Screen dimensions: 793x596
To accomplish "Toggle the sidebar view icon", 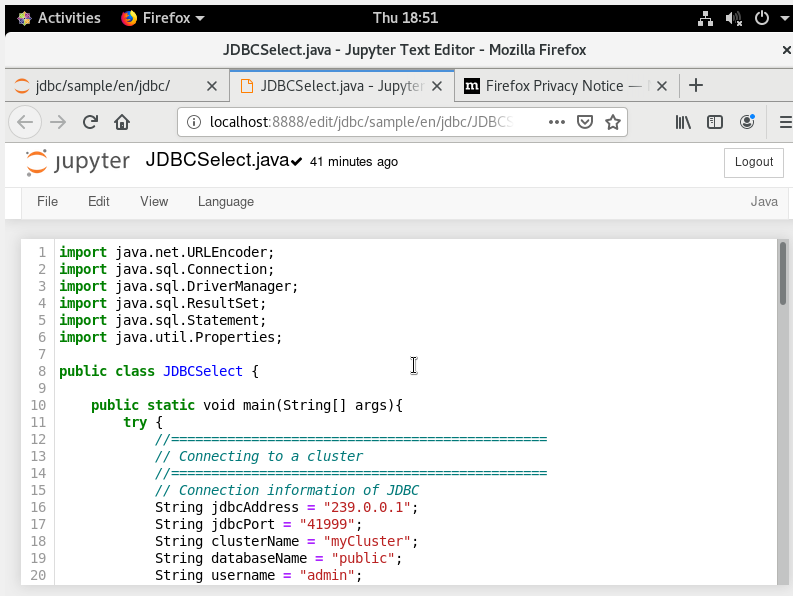I will coord(715,122).
